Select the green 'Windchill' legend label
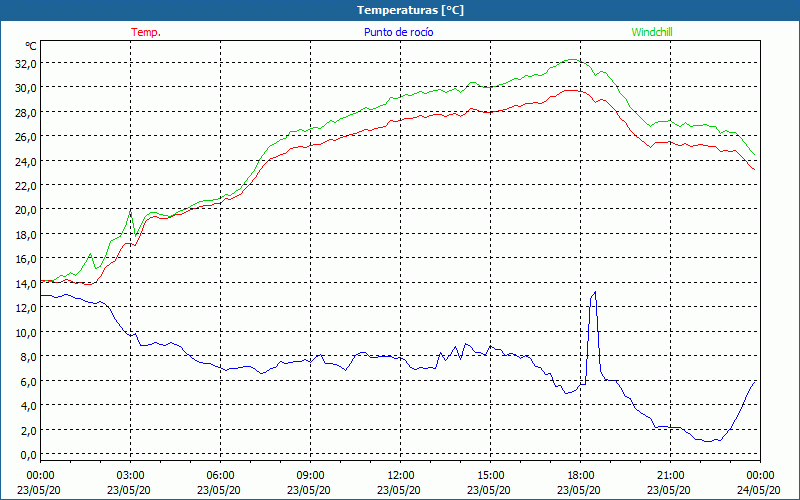This screenshot has width=800, height=500. click(x=652, y=32)
